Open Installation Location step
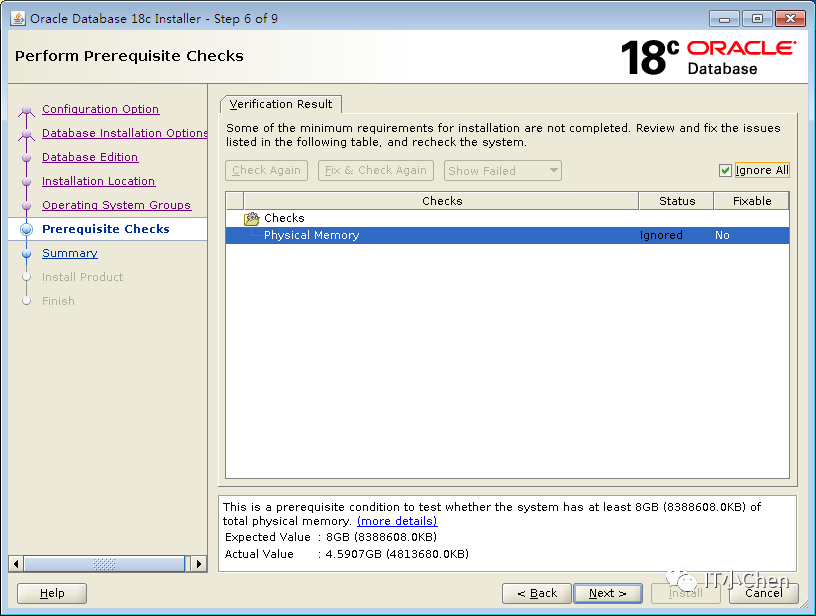This screenshot has height=616, width=816. click(98, 181)
